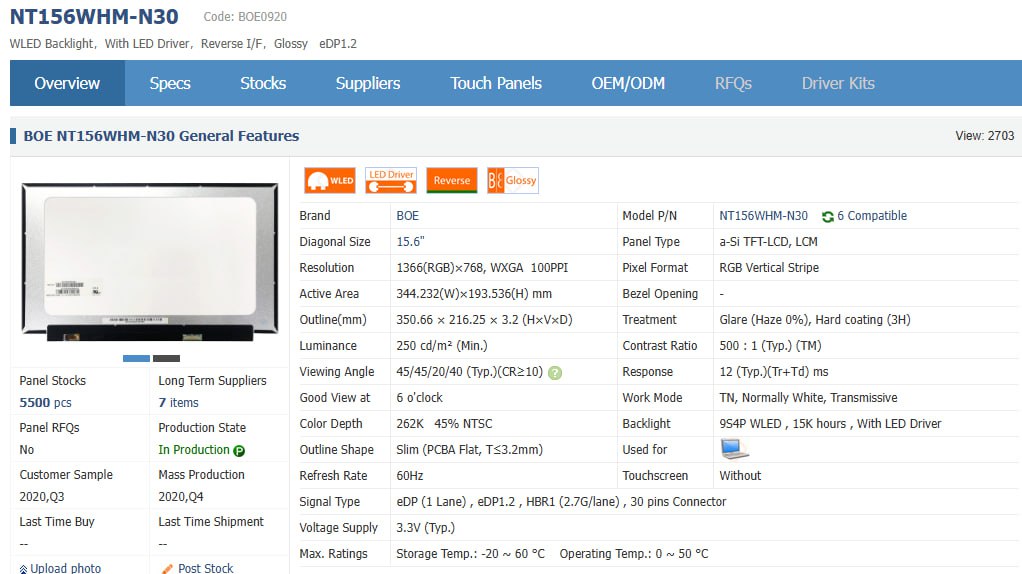Click the Glossy surface feature icon
Screen dimensions: 1022x574
pos(513,180)
